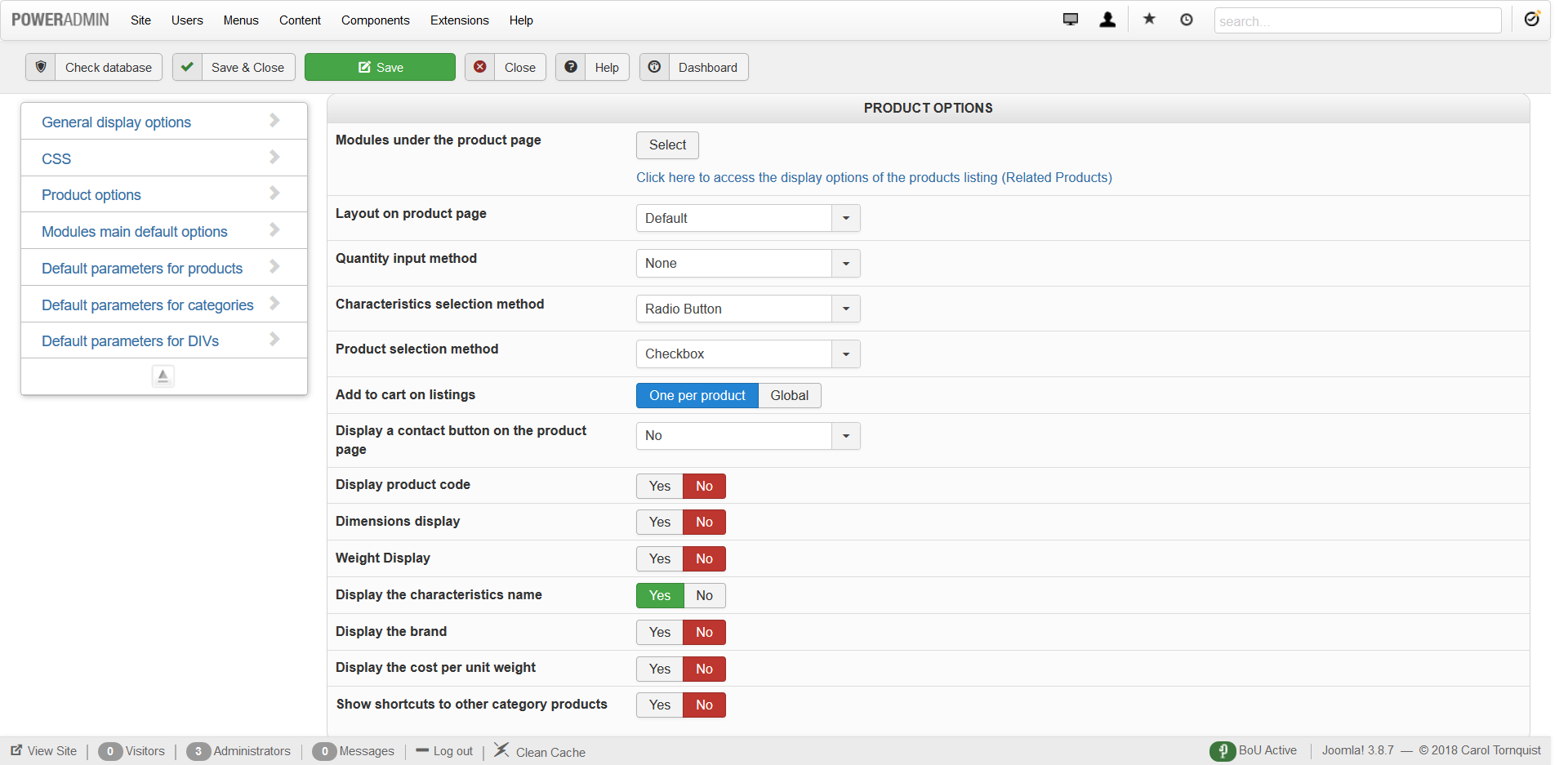Open the Components menu

point(376,20)
